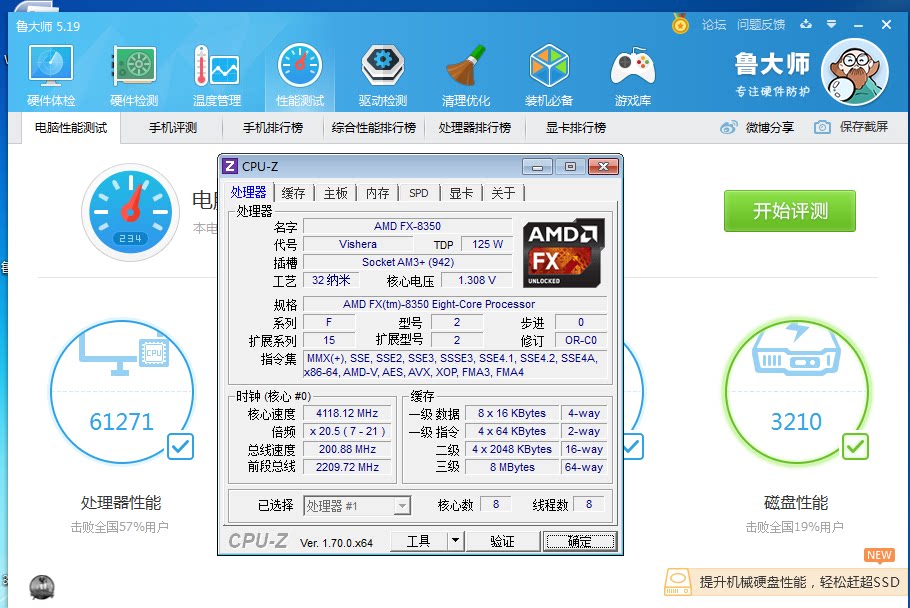Viewport: 910px width, 608px height.
Task: Click the green 开始评测 button
Action: 790,211
